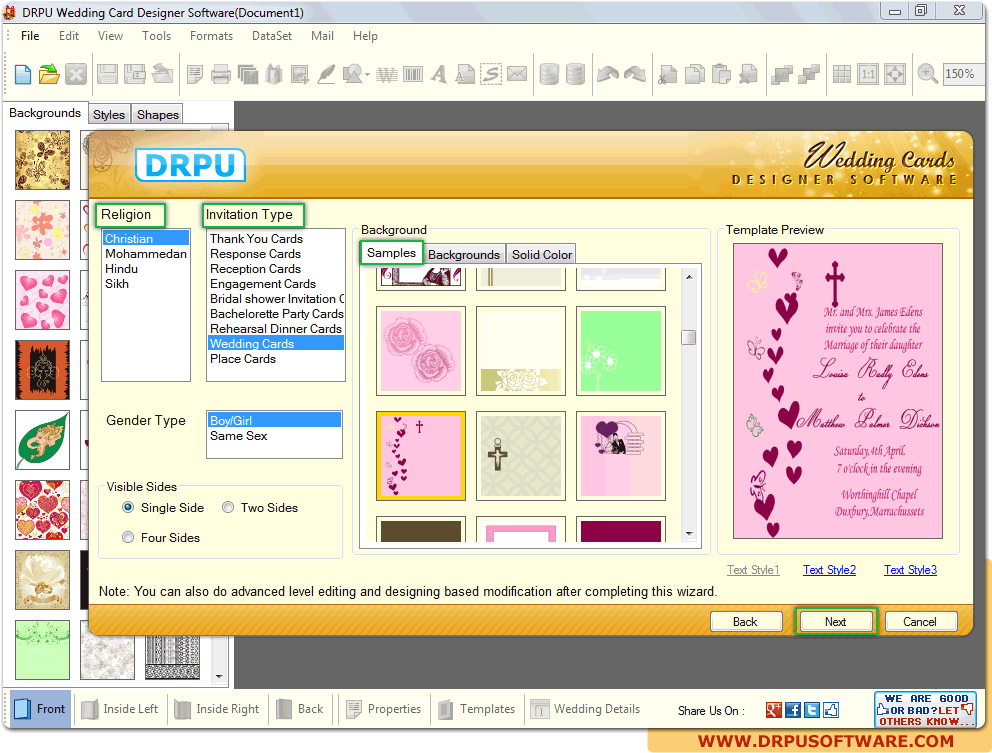Screen dimensions: 992x753
Task: Choose the green flowers sample background
Action: click(621, 351)
